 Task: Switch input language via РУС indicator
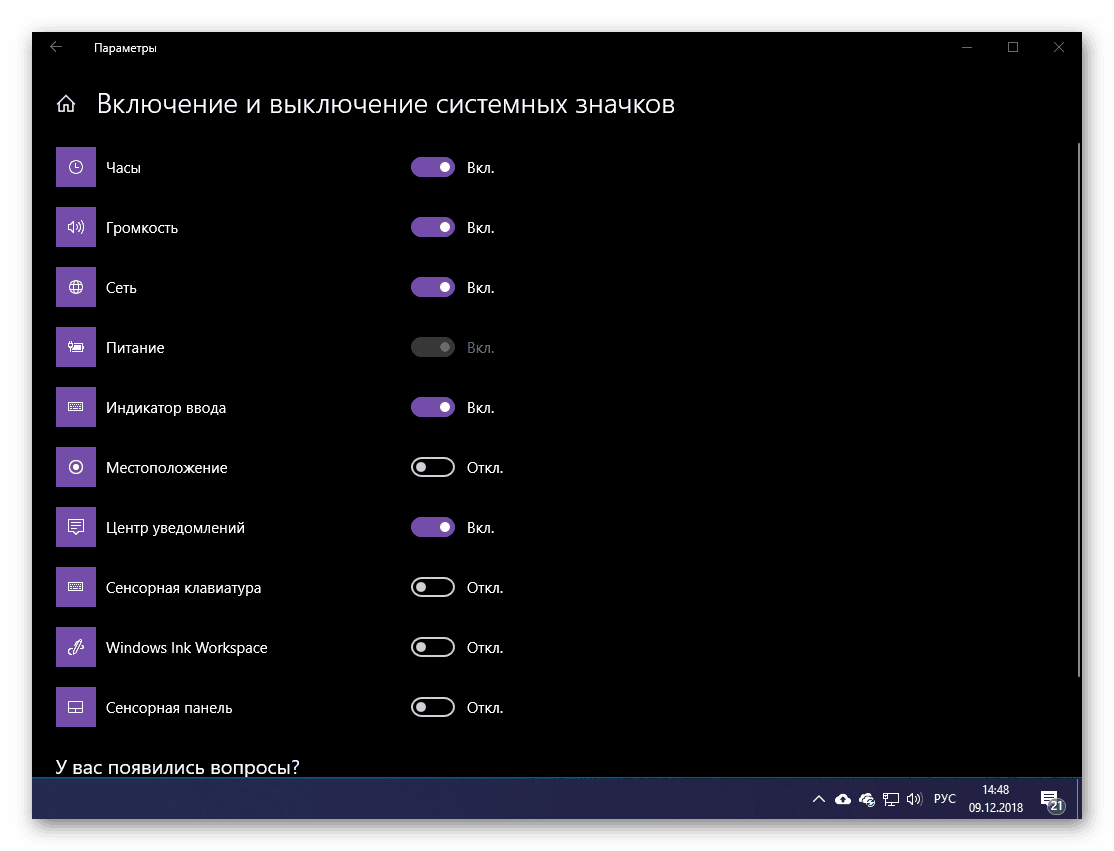[x=945, y=799]
